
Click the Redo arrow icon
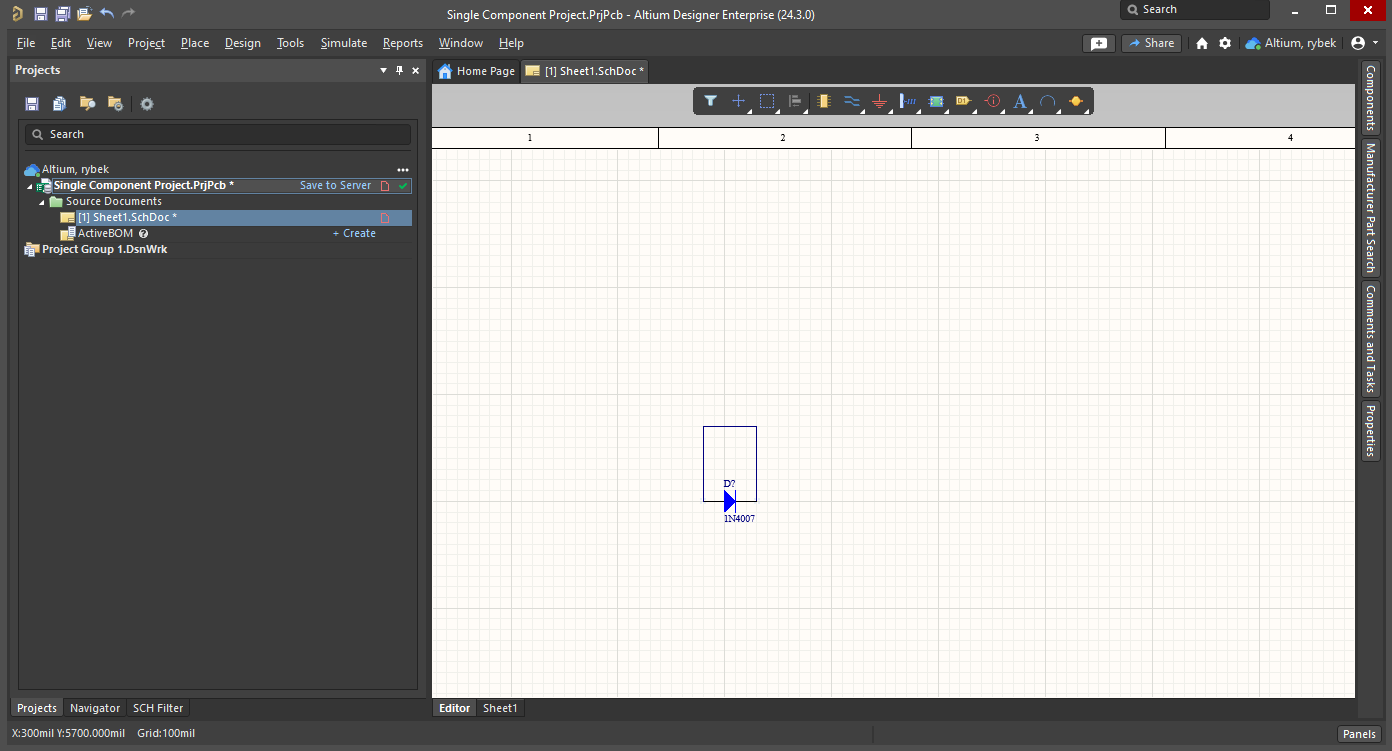(x=128, y=13)
